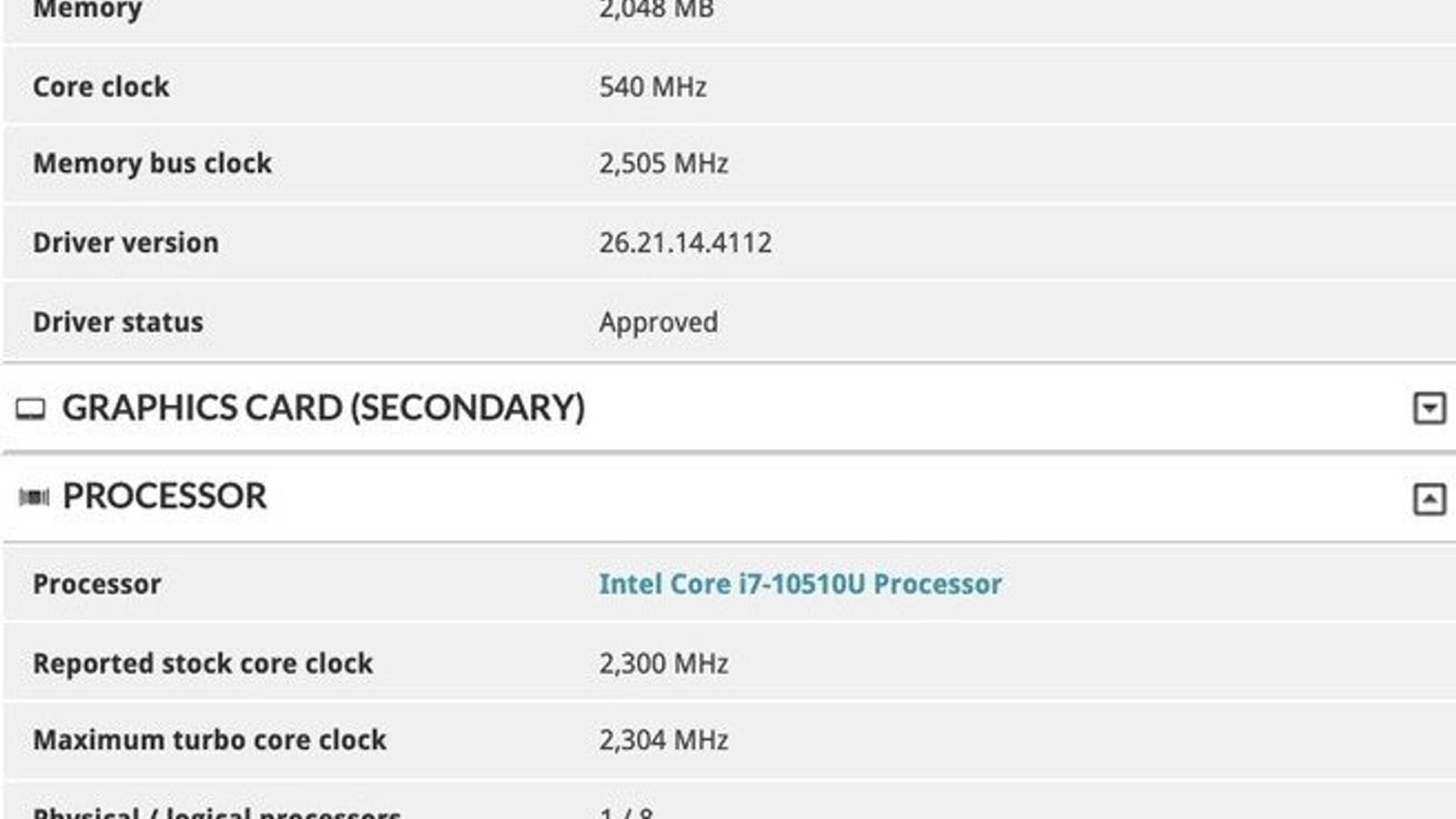Click the Reported stock core clock label
Viewport: 1456px width, 819px height.
point(203,663)
